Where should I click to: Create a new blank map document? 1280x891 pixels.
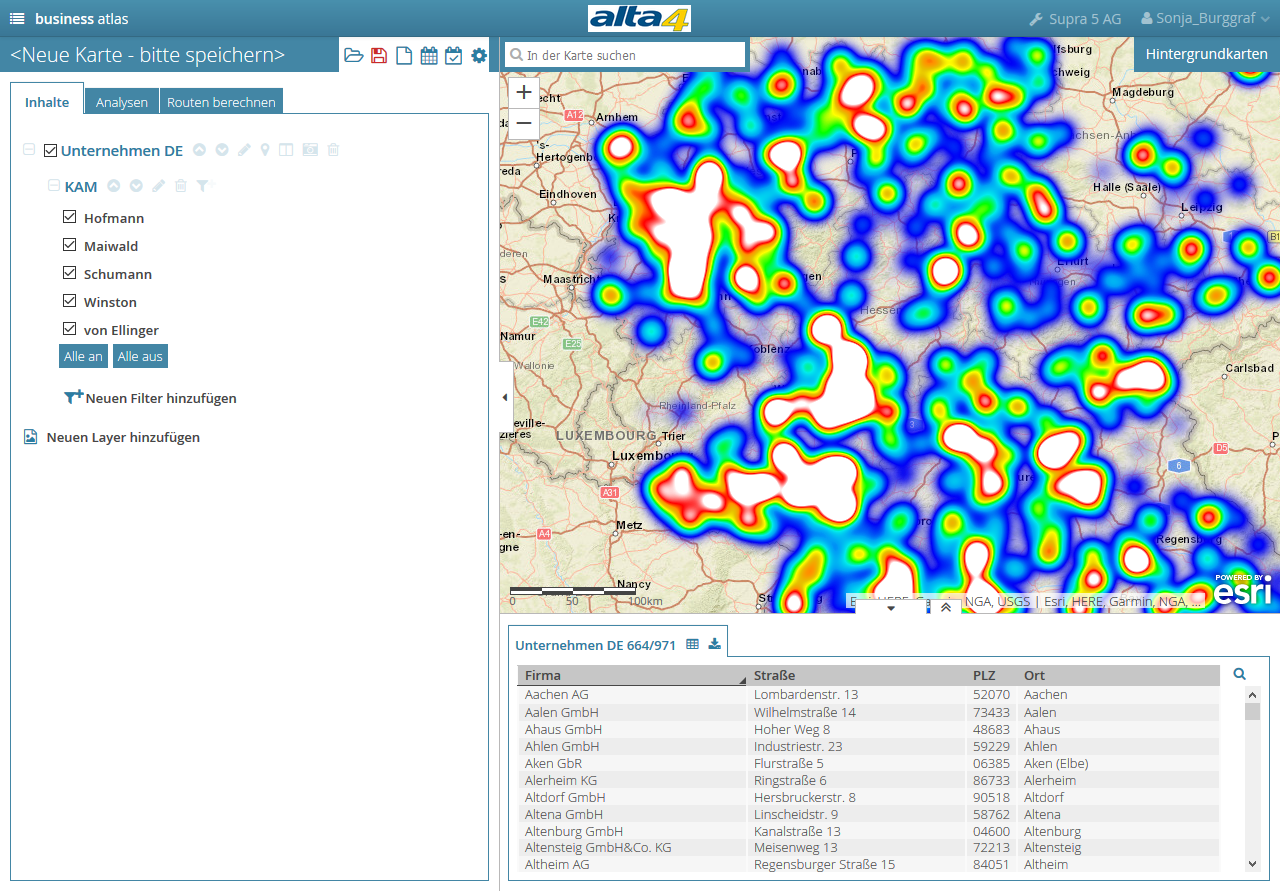click(404, 56)
